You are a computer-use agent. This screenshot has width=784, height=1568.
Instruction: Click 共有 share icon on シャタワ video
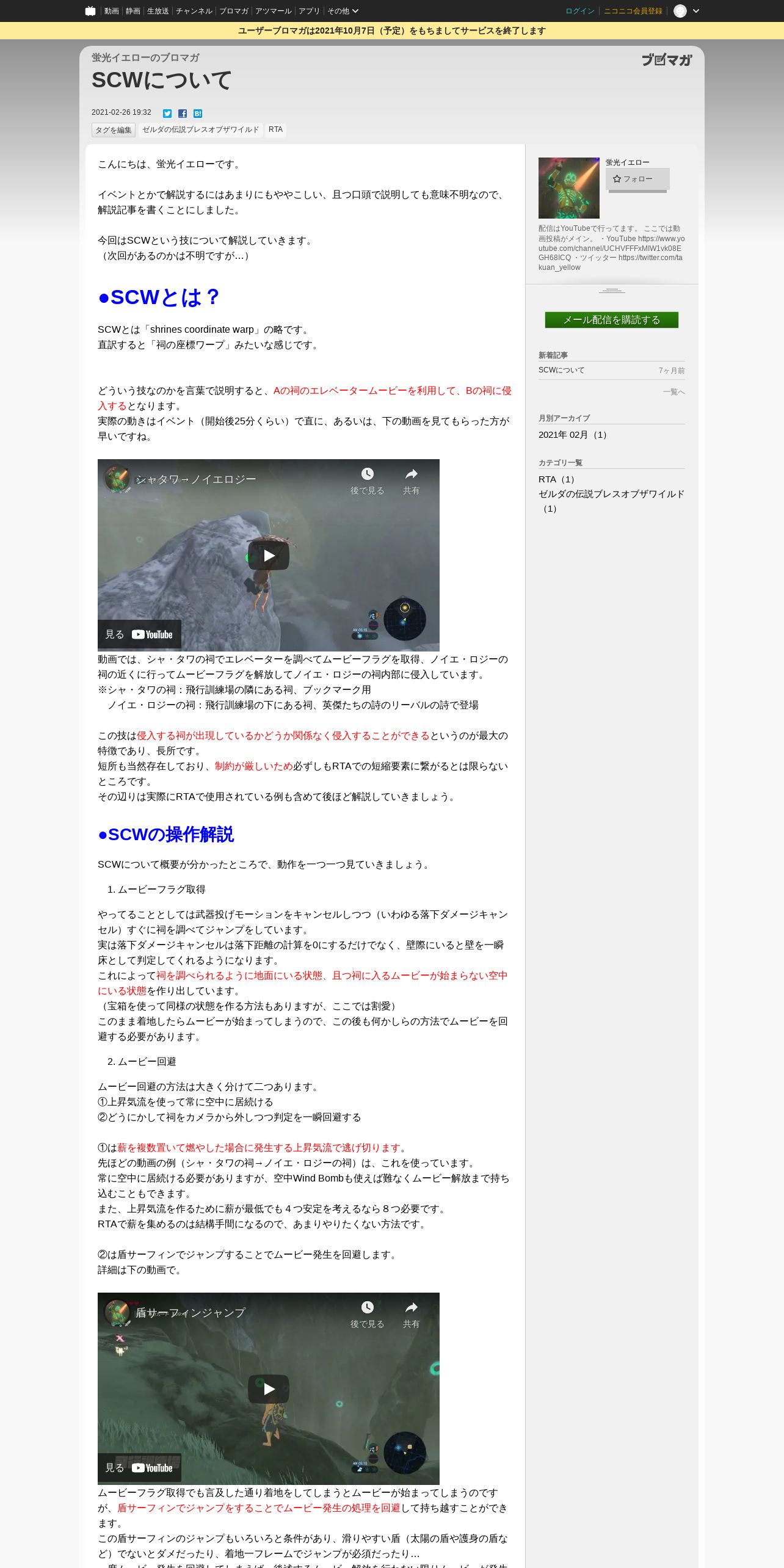[x=411, y=481]
